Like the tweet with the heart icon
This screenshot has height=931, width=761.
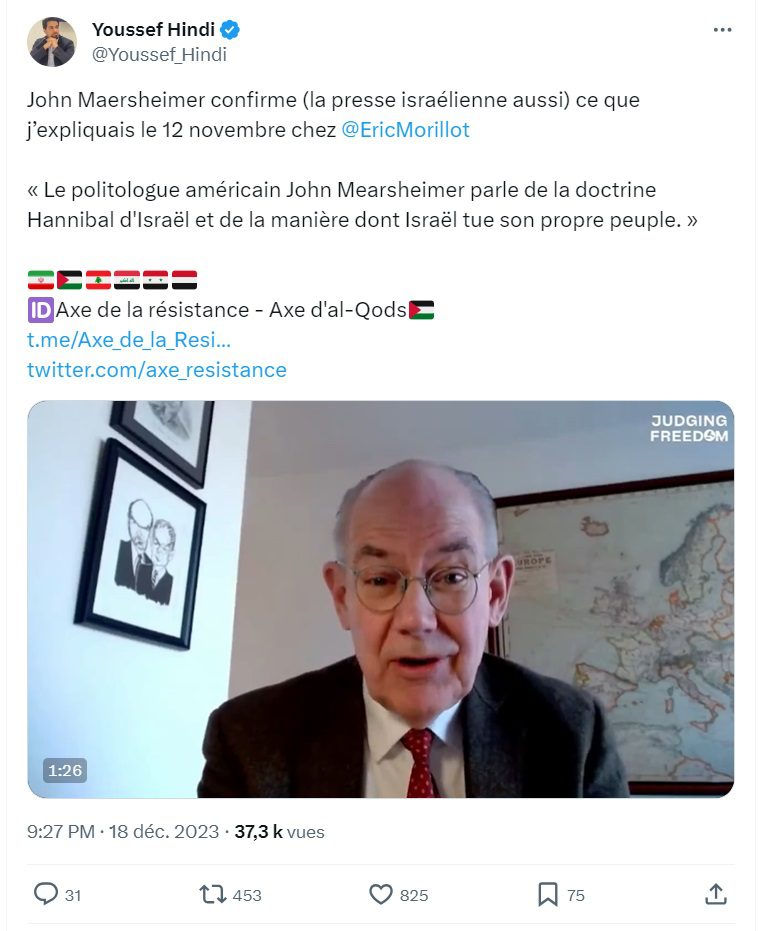(x=380, y=894)
